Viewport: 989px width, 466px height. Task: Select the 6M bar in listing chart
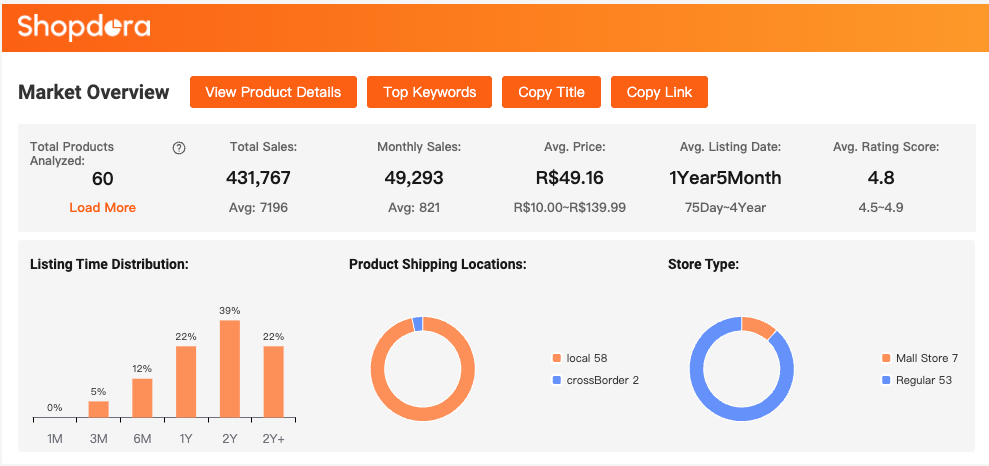142,397
